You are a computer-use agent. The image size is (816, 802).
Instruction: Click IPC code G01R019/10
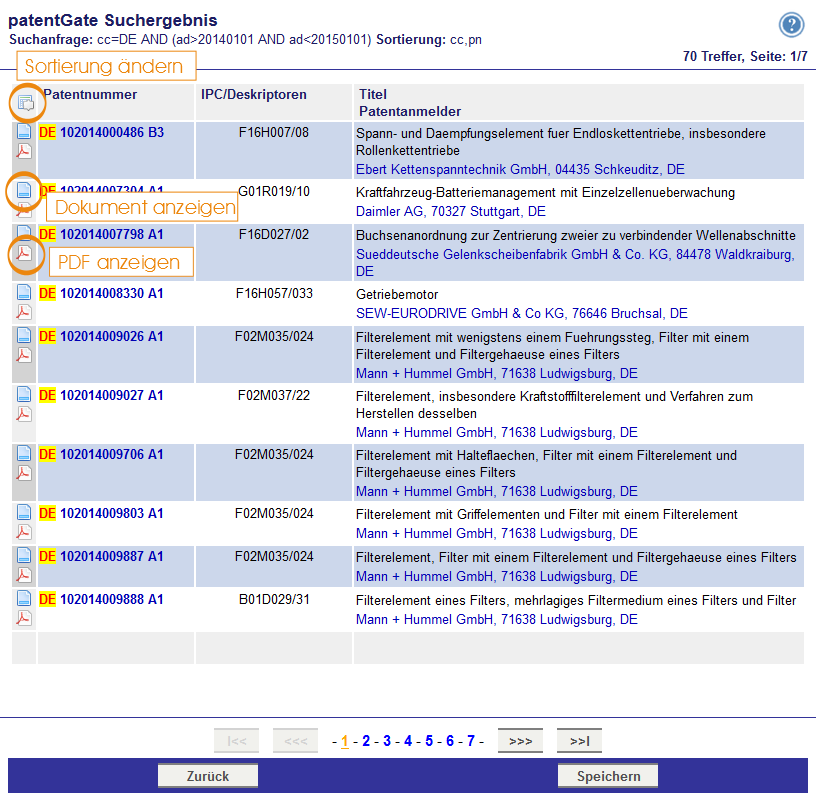pyautogui.click(x=274, y=192)
